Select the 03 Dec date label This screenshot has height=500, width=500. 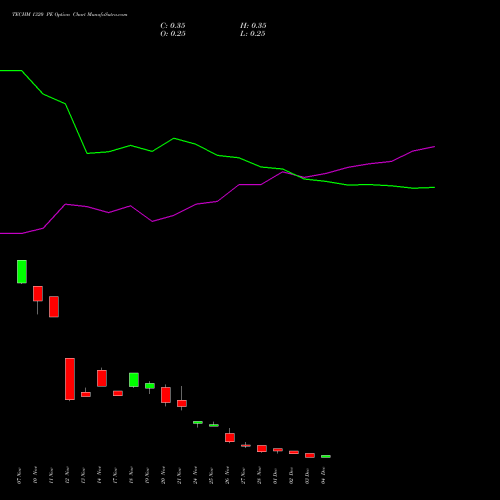click(x=307, y=476)
